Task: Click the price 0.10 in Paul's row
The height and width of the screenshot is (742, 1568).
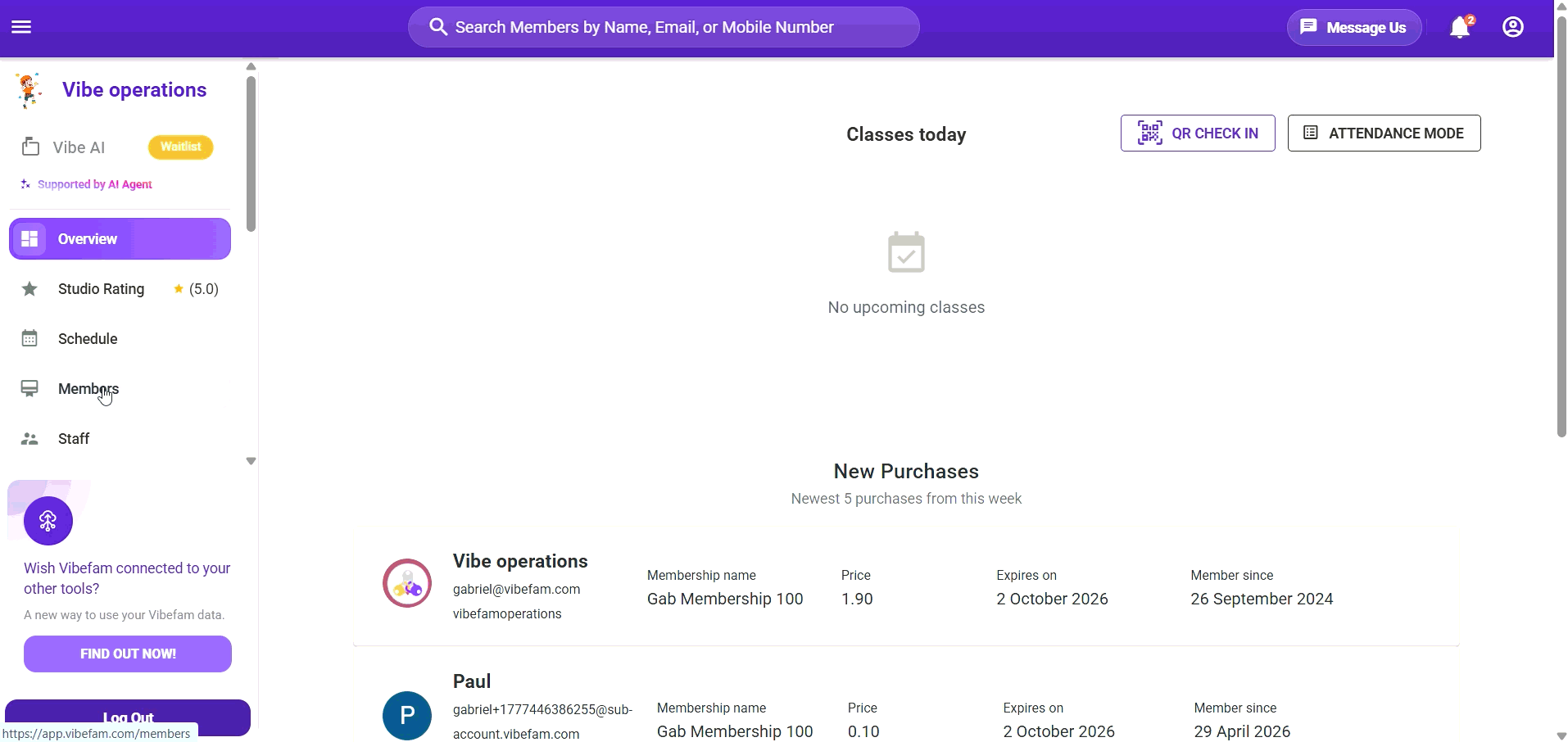Action: [863, 731]
